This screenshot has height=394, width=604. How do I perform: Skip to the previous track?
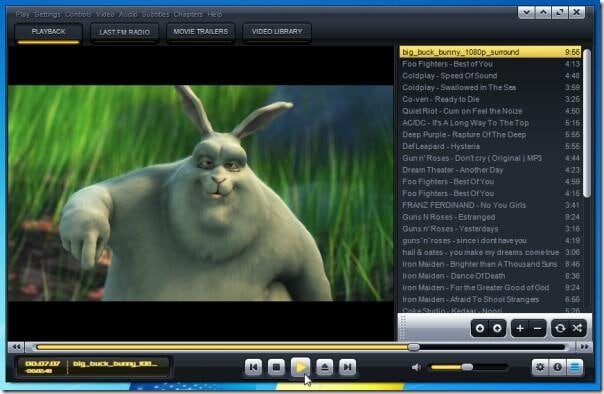tap(253, 367)
